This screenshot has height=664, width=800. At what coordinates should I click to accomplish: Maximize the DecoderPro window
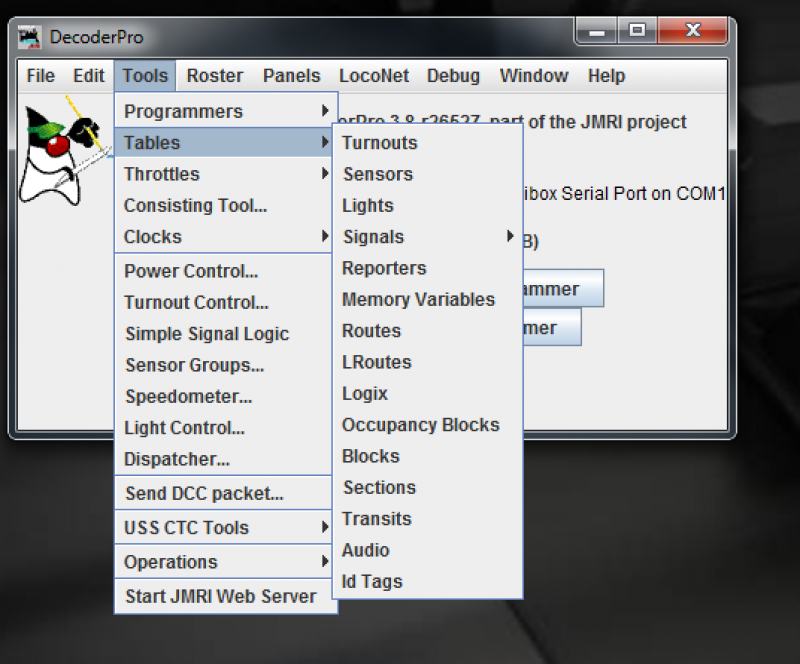637,31
